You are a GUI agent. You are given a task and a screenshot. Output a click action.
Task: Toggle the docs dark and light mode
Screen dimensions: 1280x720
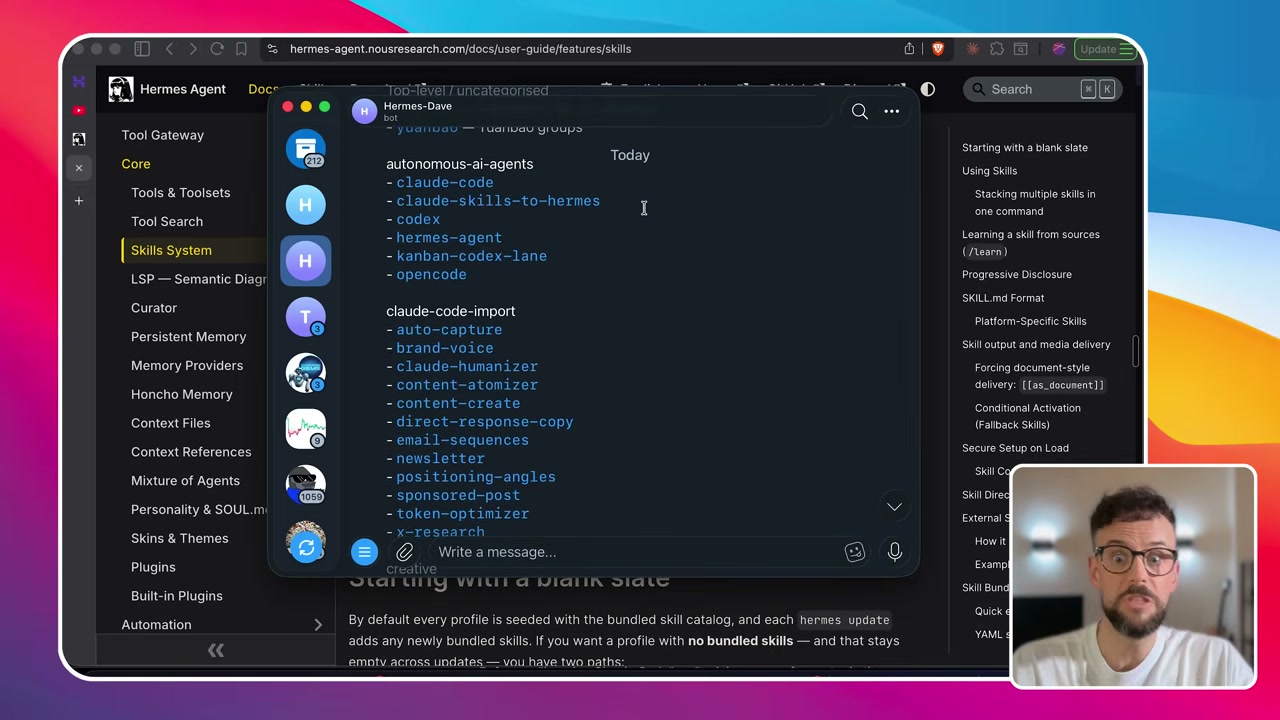coord(928,89)
